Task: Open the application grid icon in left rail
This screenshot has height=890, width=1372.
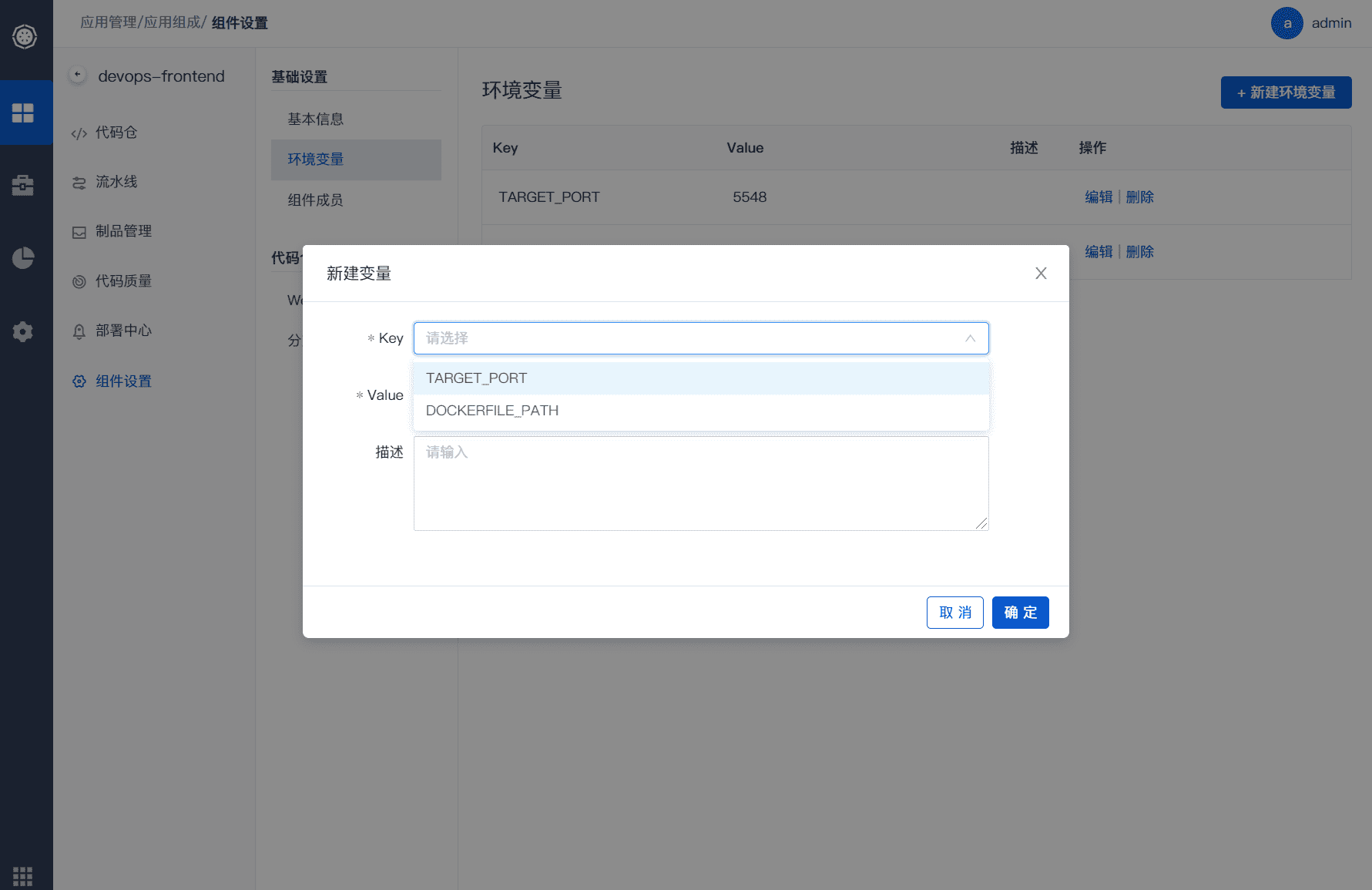Action: [x=23, y=113]
